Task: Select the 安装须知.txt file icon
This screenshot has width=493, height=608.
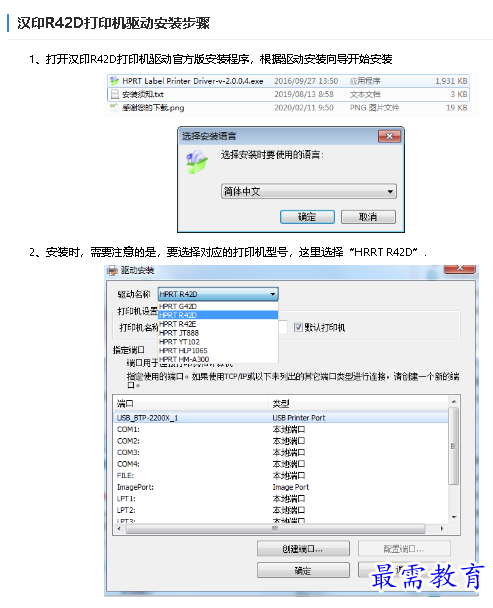Action: coord(114,94)
